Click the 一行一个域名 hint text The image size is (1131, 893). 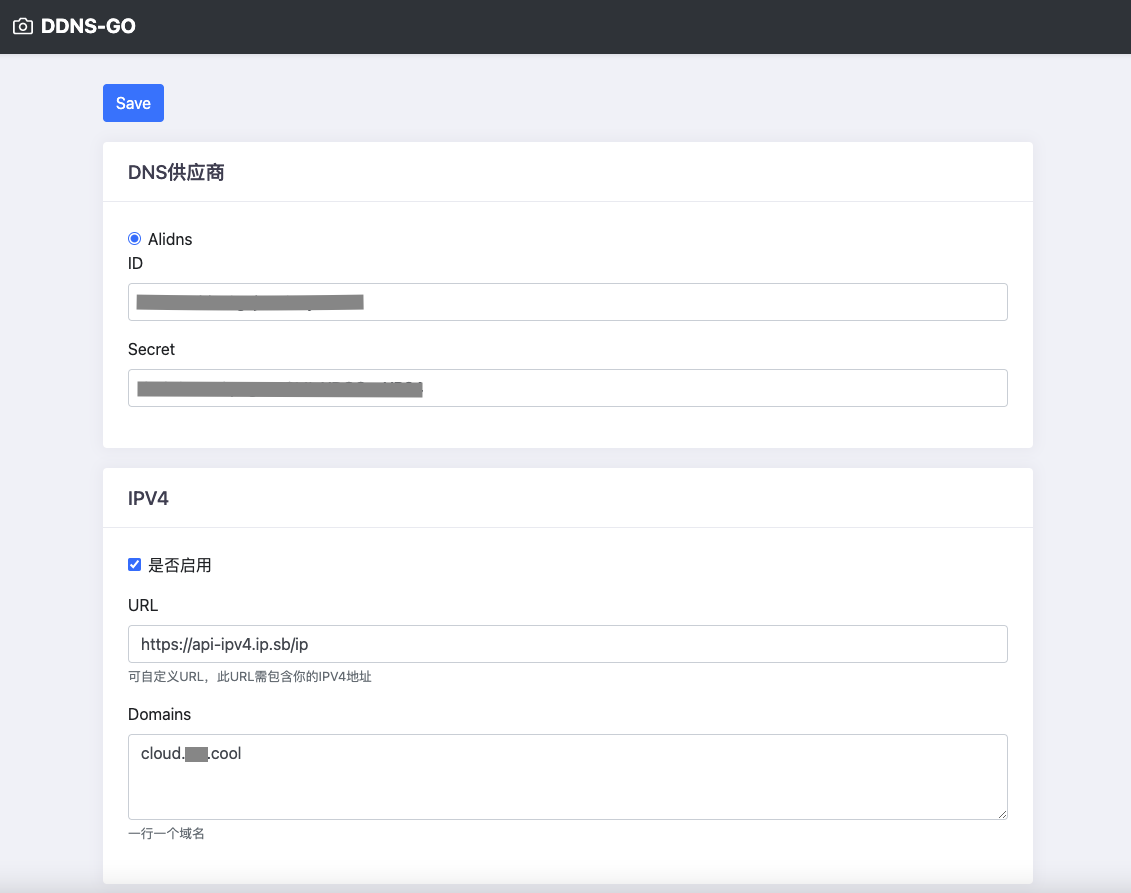click(166, 833)
